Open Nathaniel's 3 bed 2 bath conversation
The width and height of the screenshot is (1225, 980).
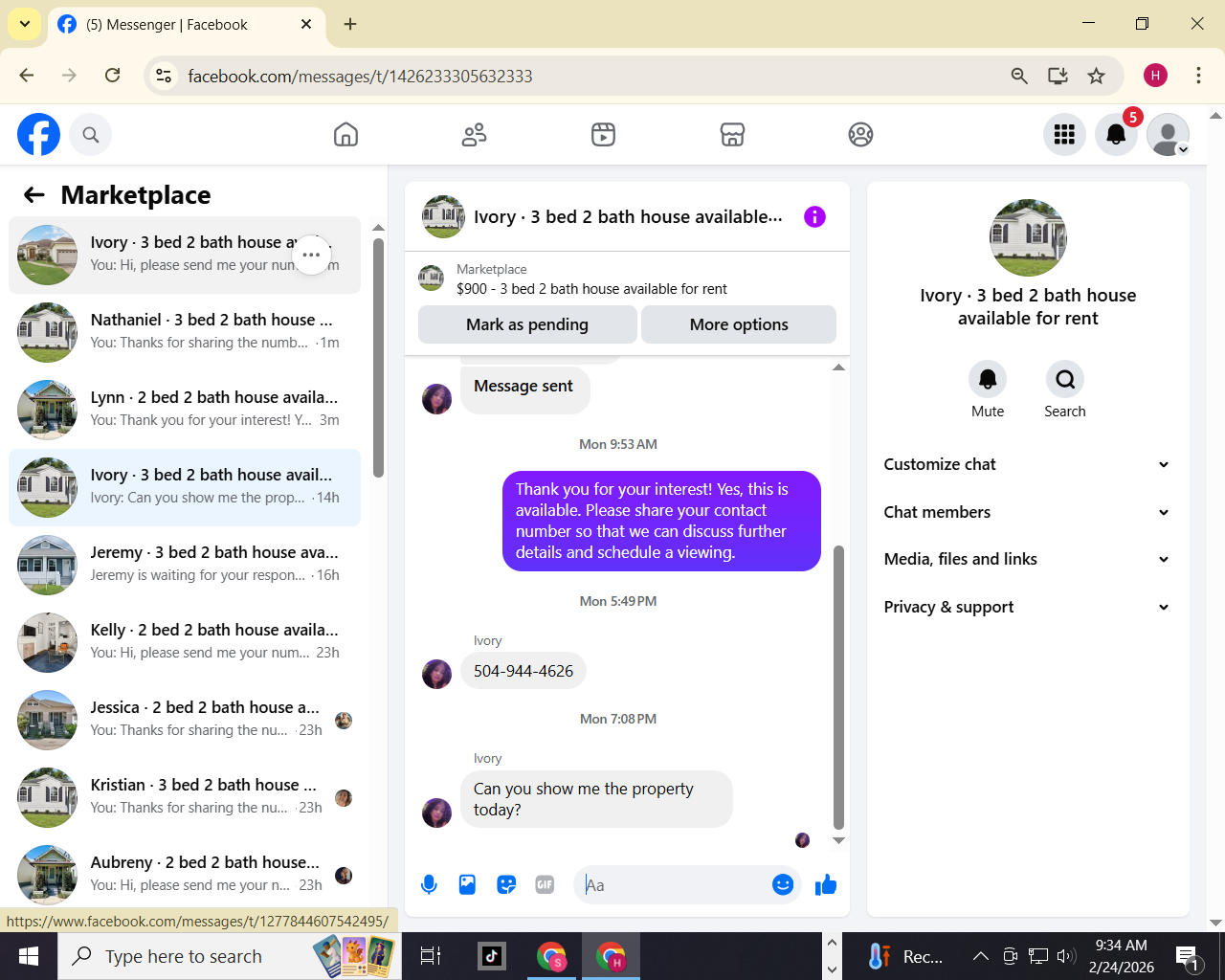pyautogui.click(x=185, y=332)
